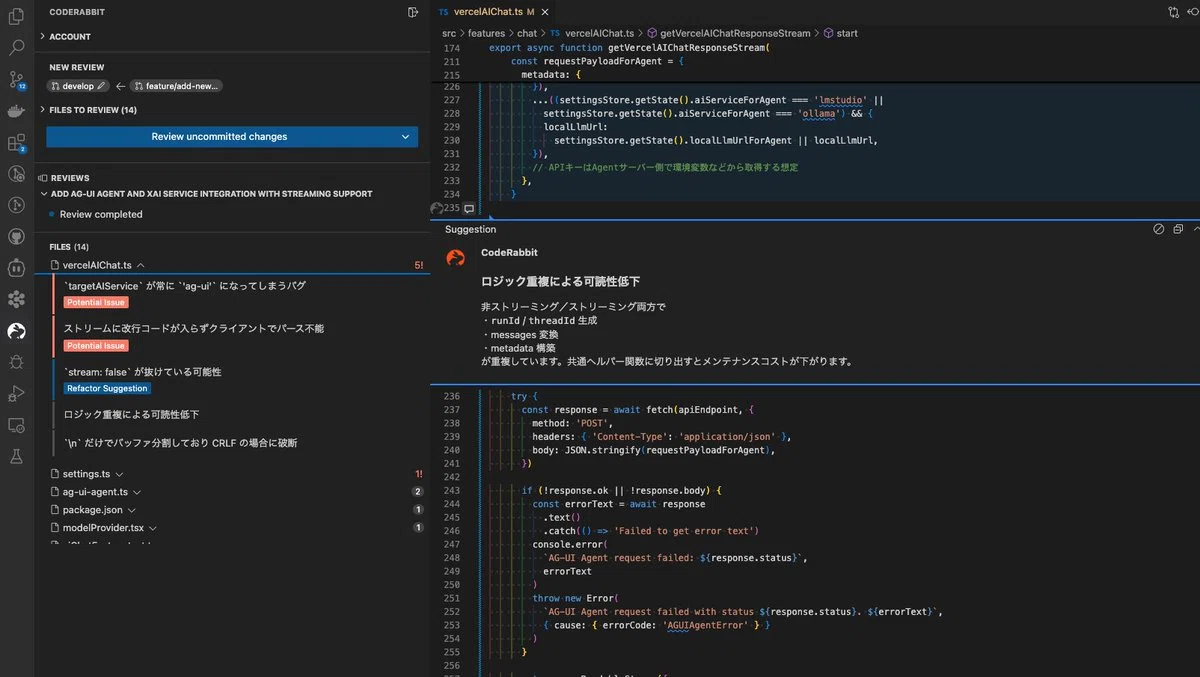Click the 5! issue count for vercelAIChat.ts

[418, 265]
